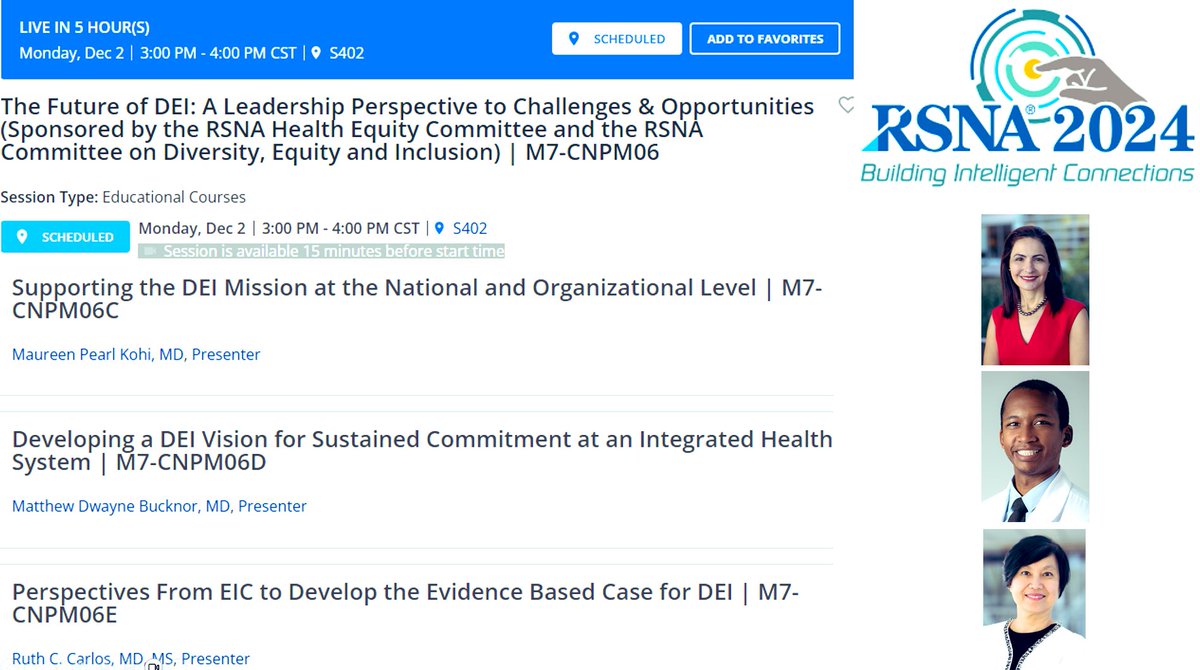Screen dimensions: 1200x670
Task: Open Maureen Pearl Kohi, MD presenter link
Action: 136,354
